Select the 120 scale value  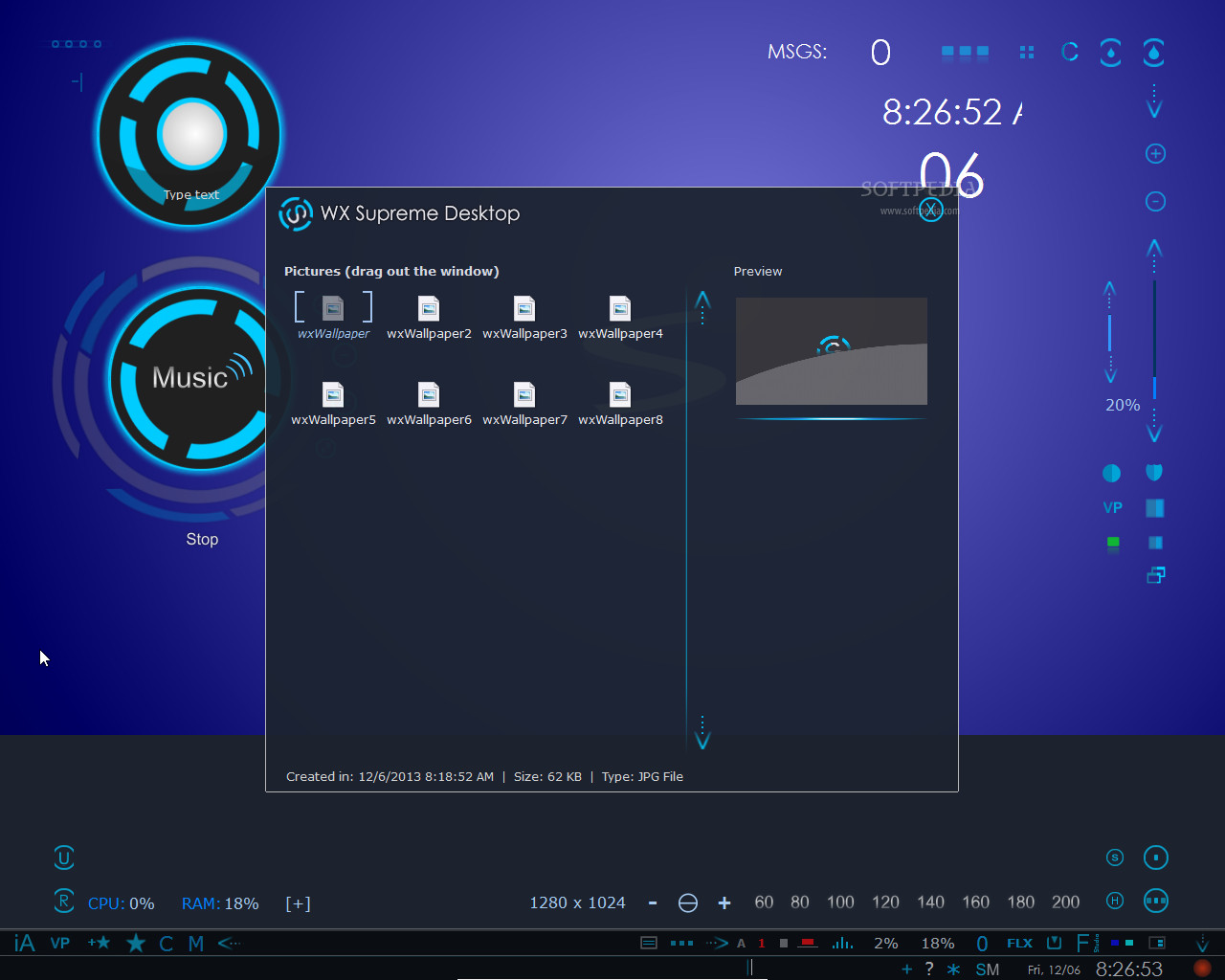[x=885, y=902]
